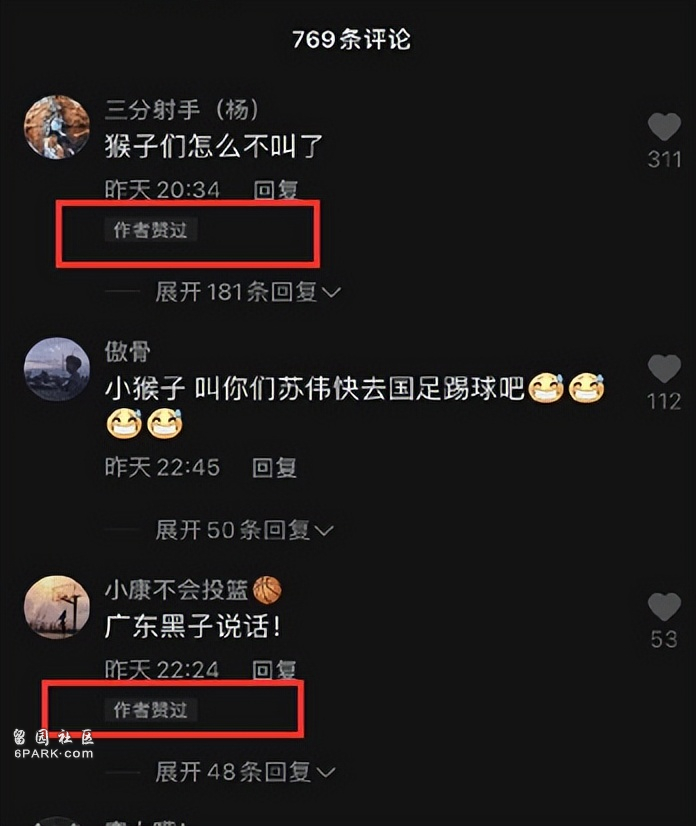Like the comment by 三分射手（杨）
The image size is (696, 826).
pos(664,127)
